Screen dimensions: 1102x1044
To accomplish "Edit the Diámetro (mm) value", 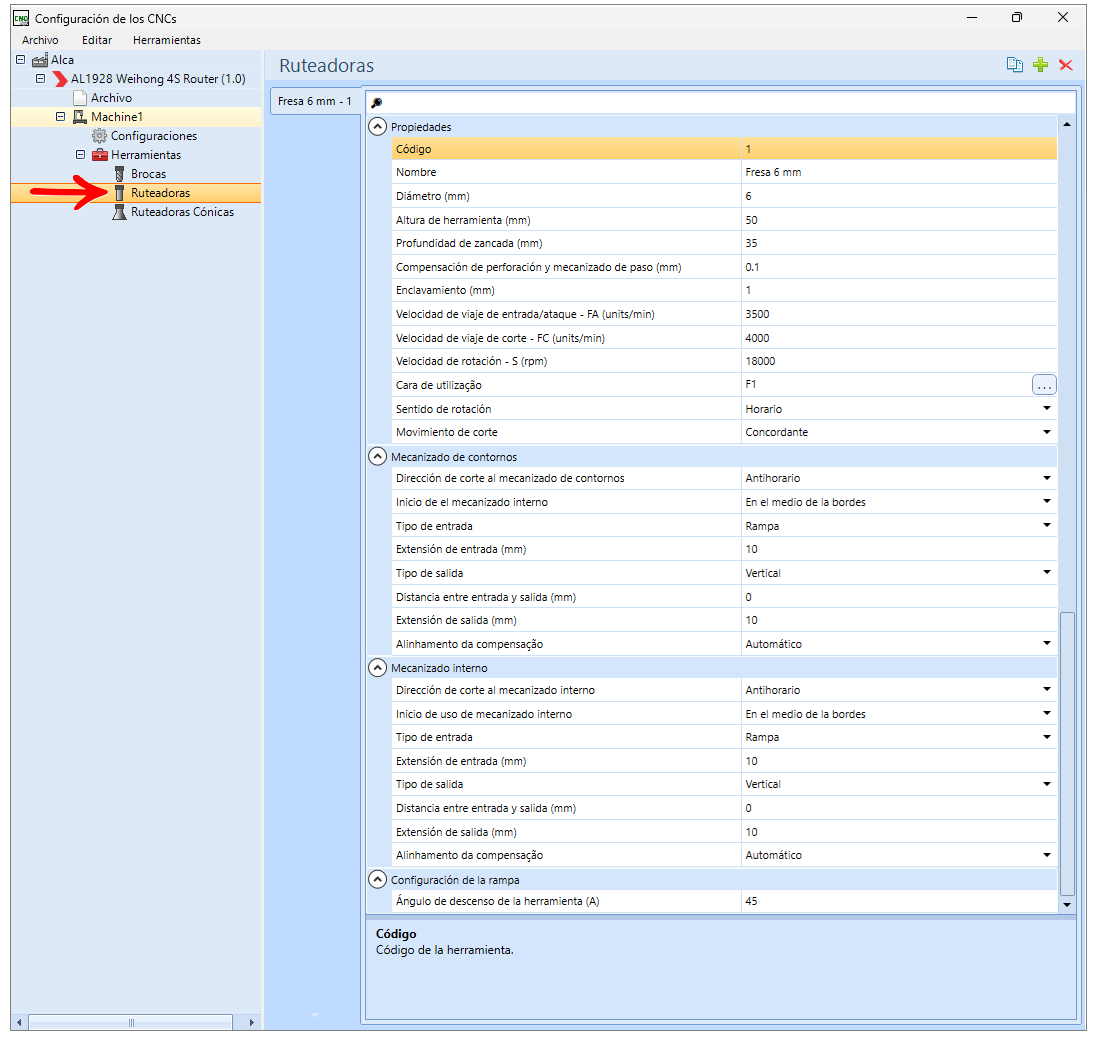I will [x=899, y=196].
